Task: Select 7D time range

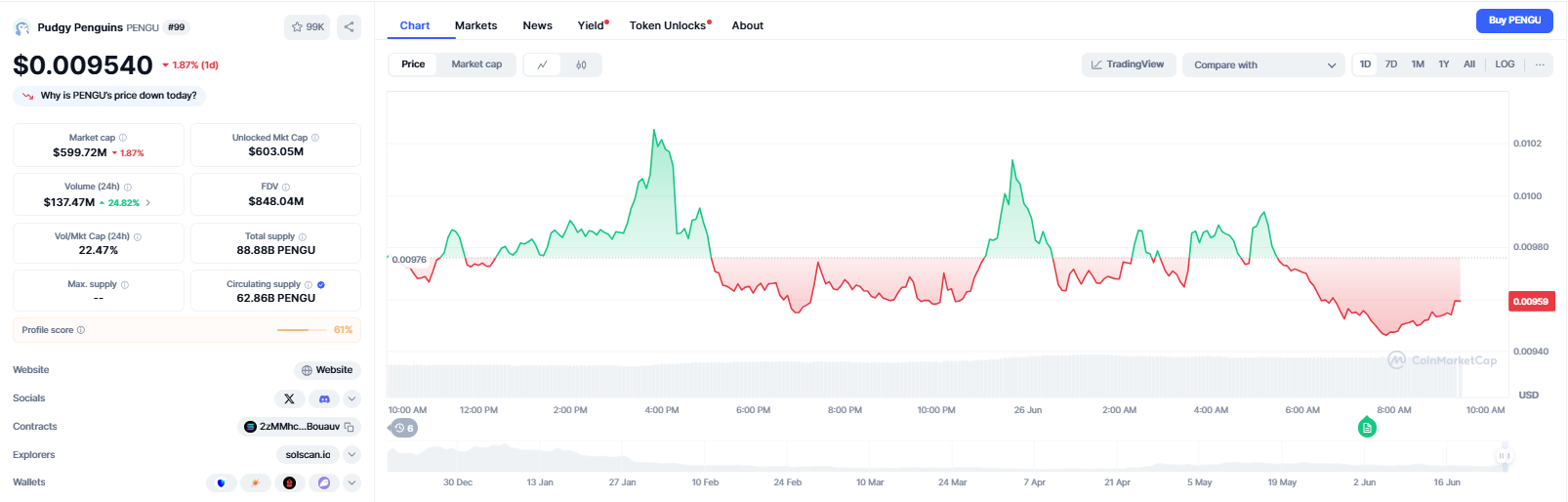Action: [1391, 64]
